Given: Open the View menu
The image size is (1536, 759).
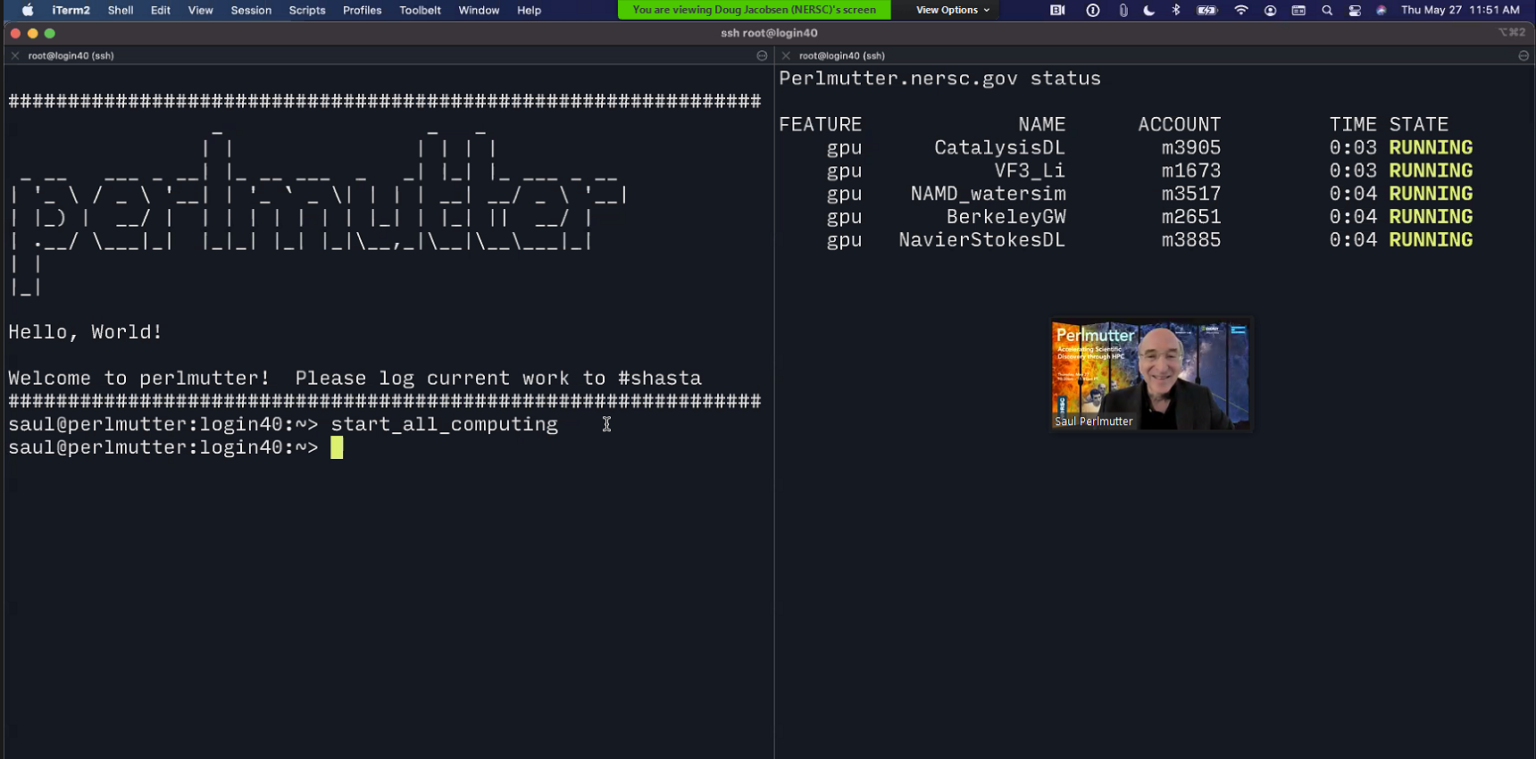Looking at the screenshot, I should [x=200, y=10].
